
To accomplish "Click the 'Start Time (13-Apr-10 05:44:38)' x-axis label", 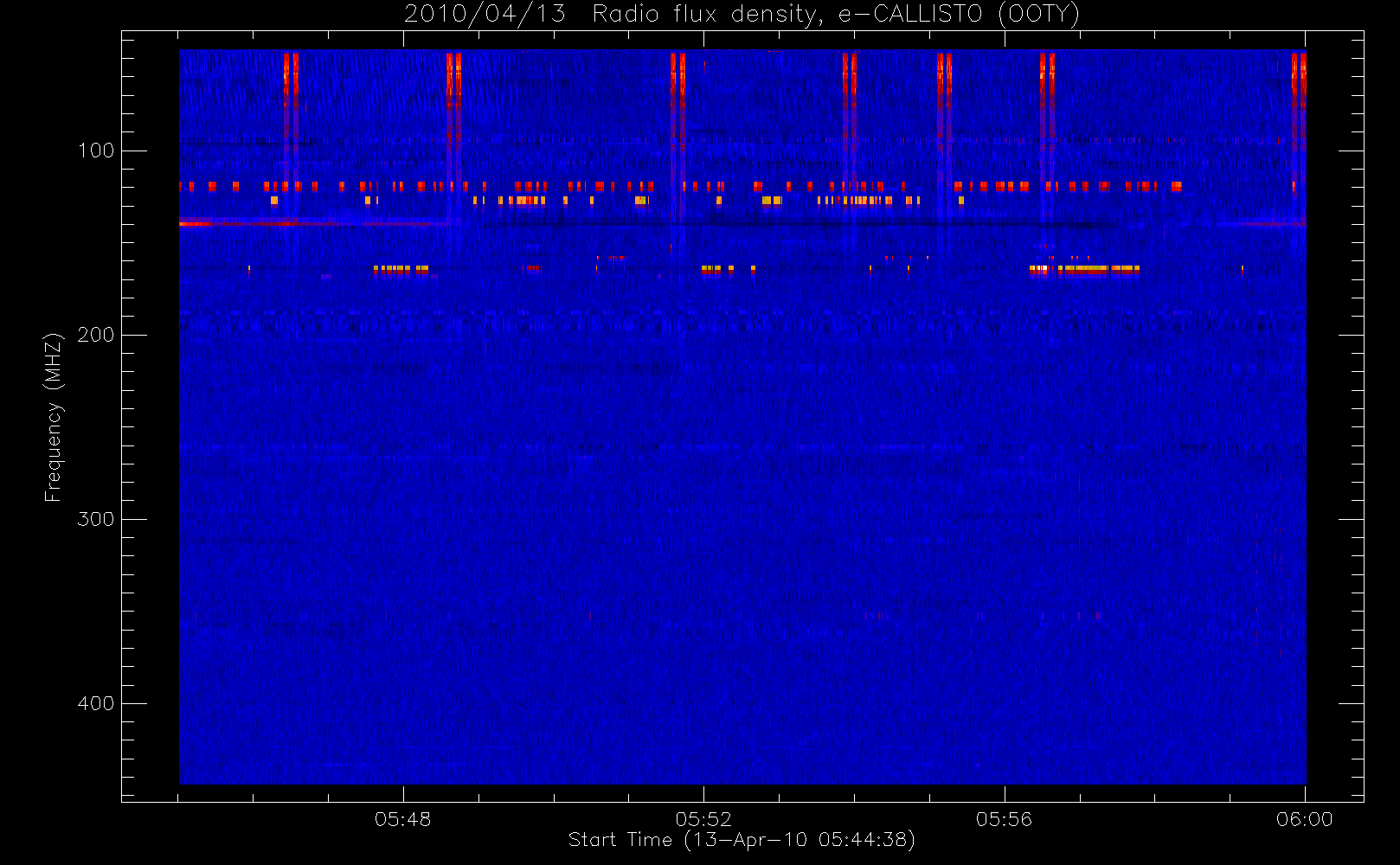I will [x=742, y=840].
